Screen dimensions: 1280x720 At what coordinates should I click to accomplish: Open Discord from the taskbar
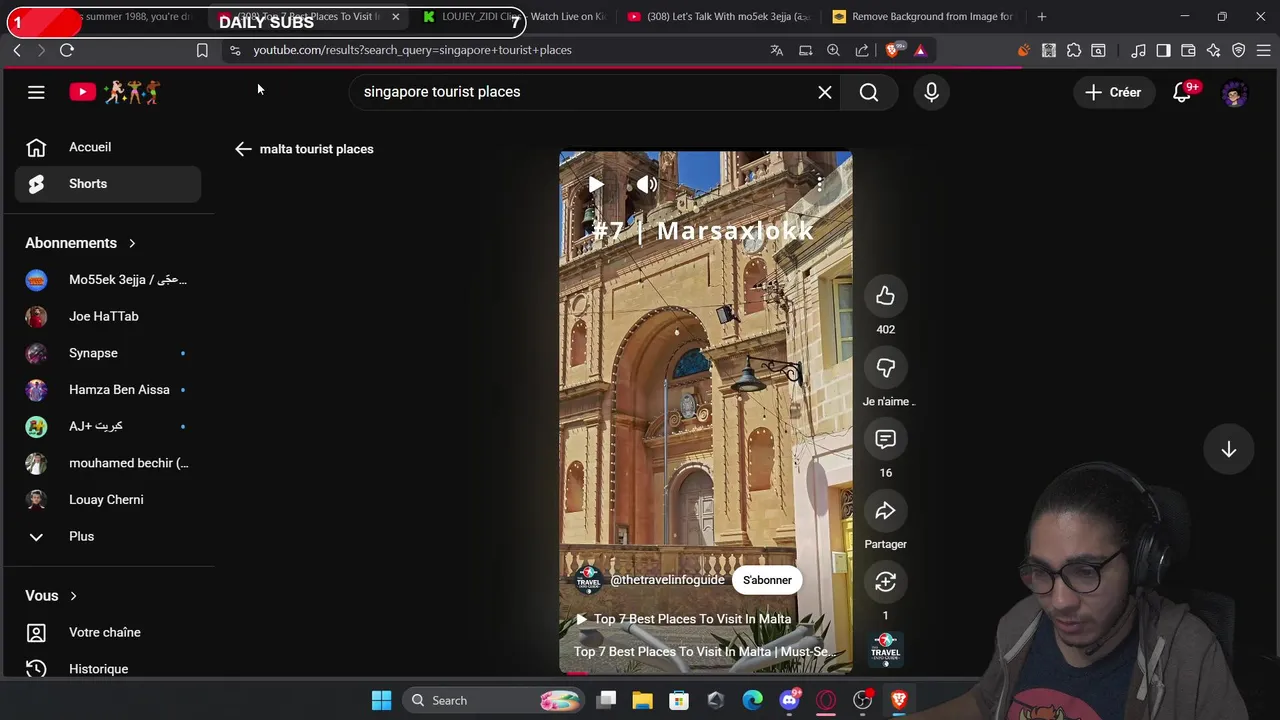[x=789, y=701]
